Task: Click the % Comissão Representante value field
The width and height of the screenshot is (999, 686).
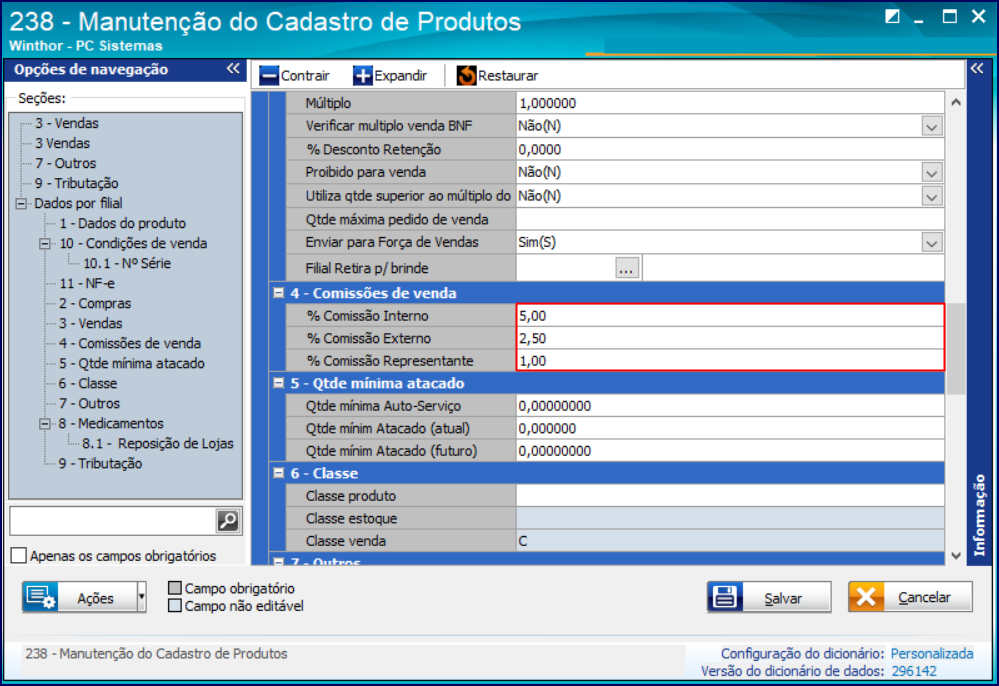Action: (730, 361)
